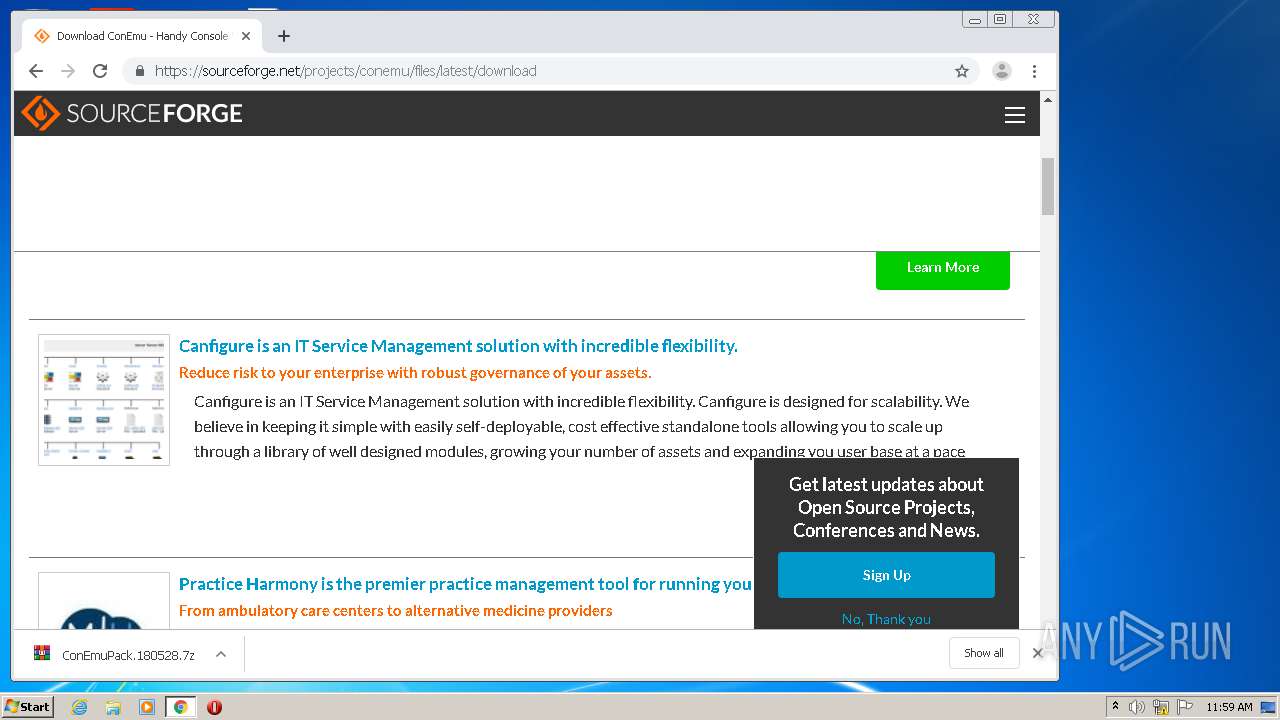Click the Canfigure description paragraph text

click(581, 426)
